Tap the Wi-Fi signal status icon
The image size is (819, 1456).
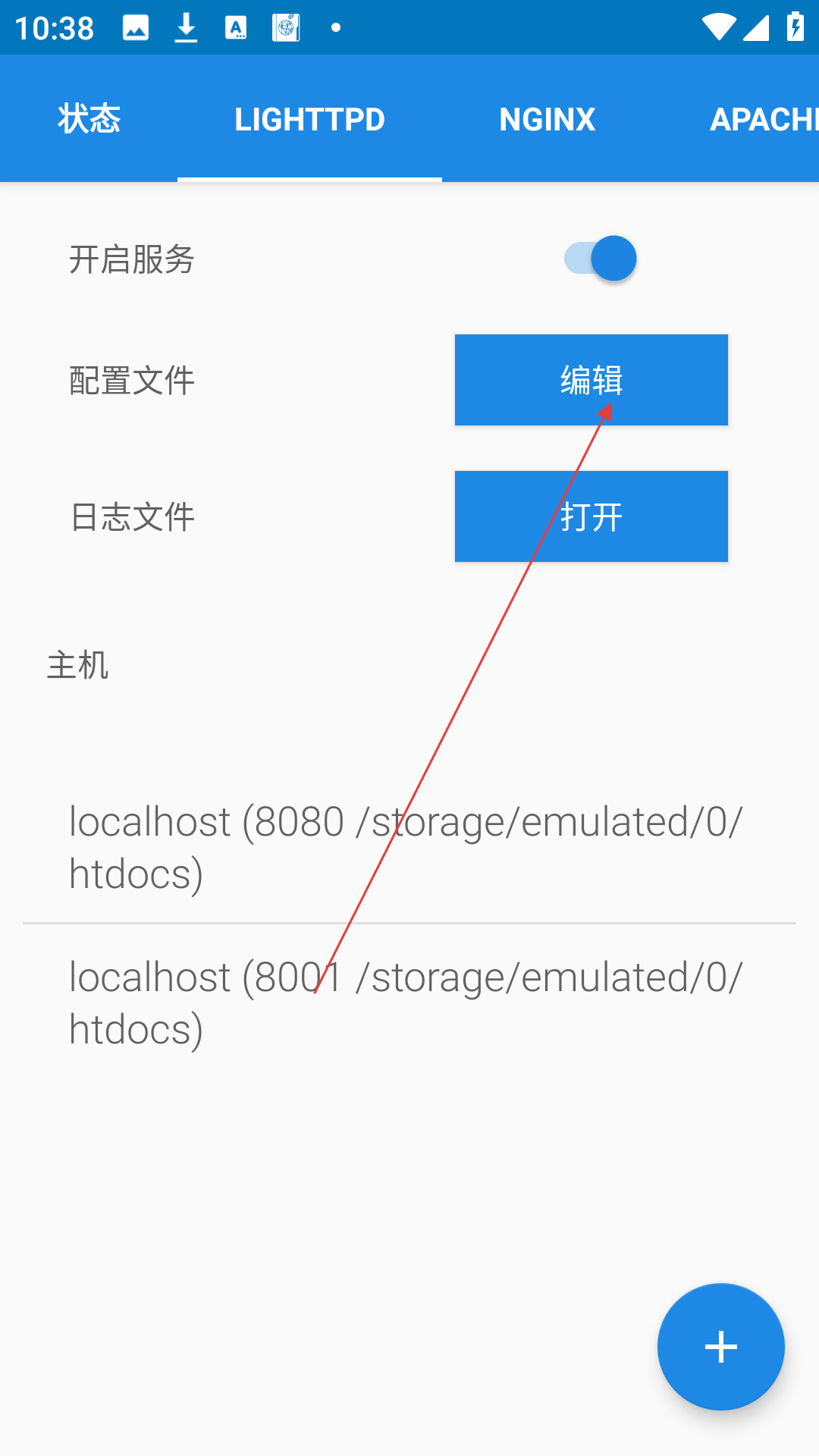click(717, 27)
